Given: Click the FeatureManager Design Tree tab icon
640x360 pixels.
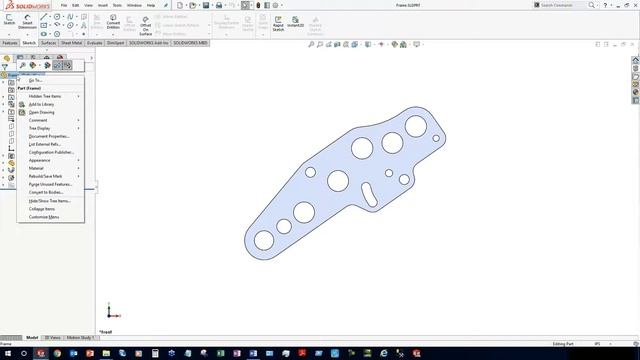Looking at the screenshot, I should coord(7,58).
